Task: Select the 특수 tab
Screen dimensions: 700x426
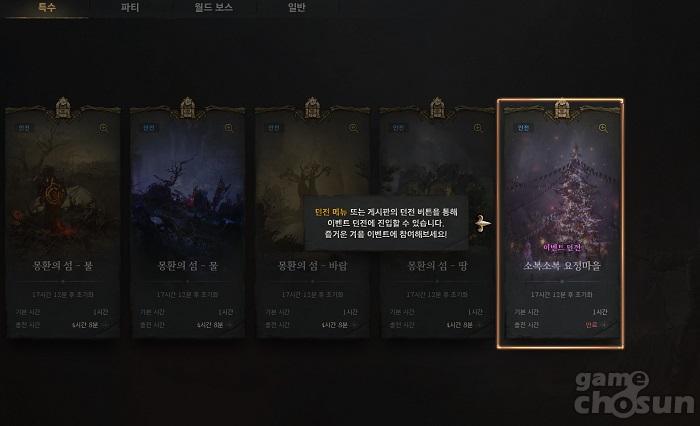Action: pos(46,8)
